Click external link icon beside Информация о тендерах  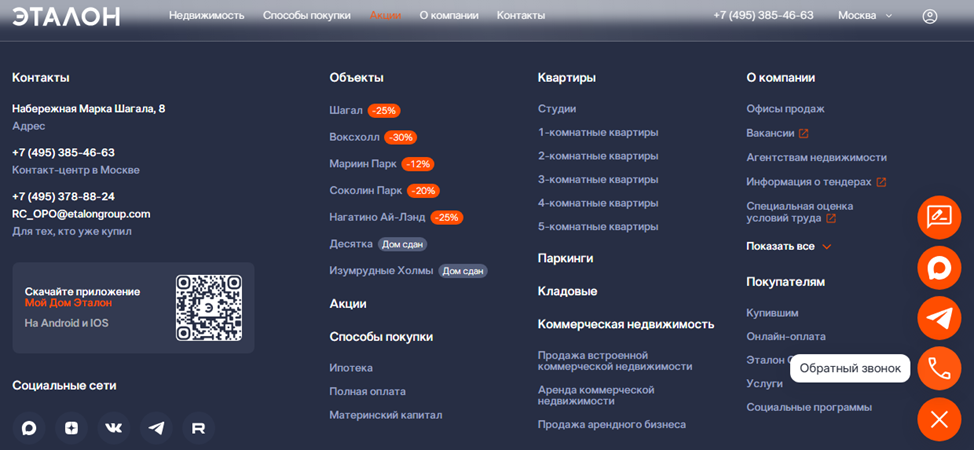[881, 182]
